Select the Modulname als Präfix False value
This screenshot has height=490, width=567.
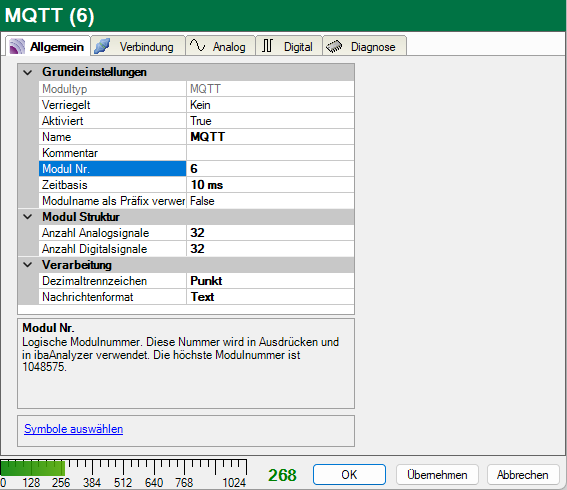270,201
